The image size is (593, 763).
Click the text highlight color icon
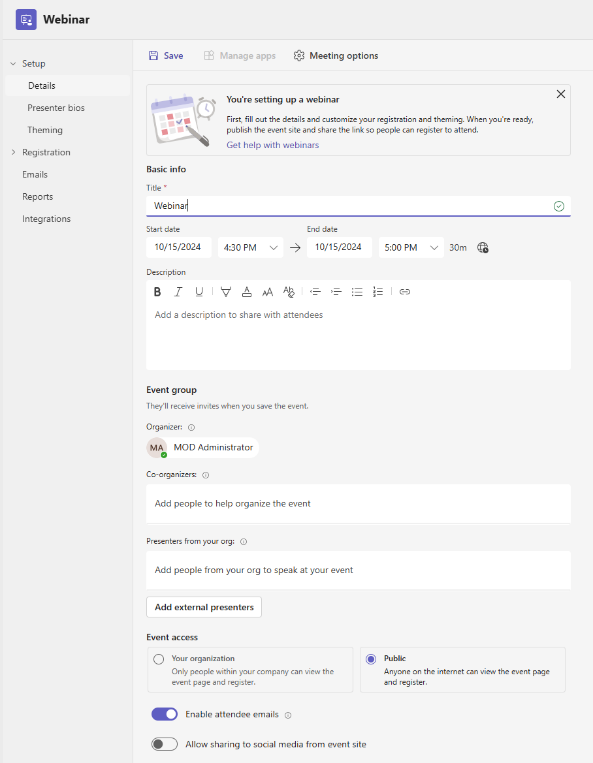[226, 292]
